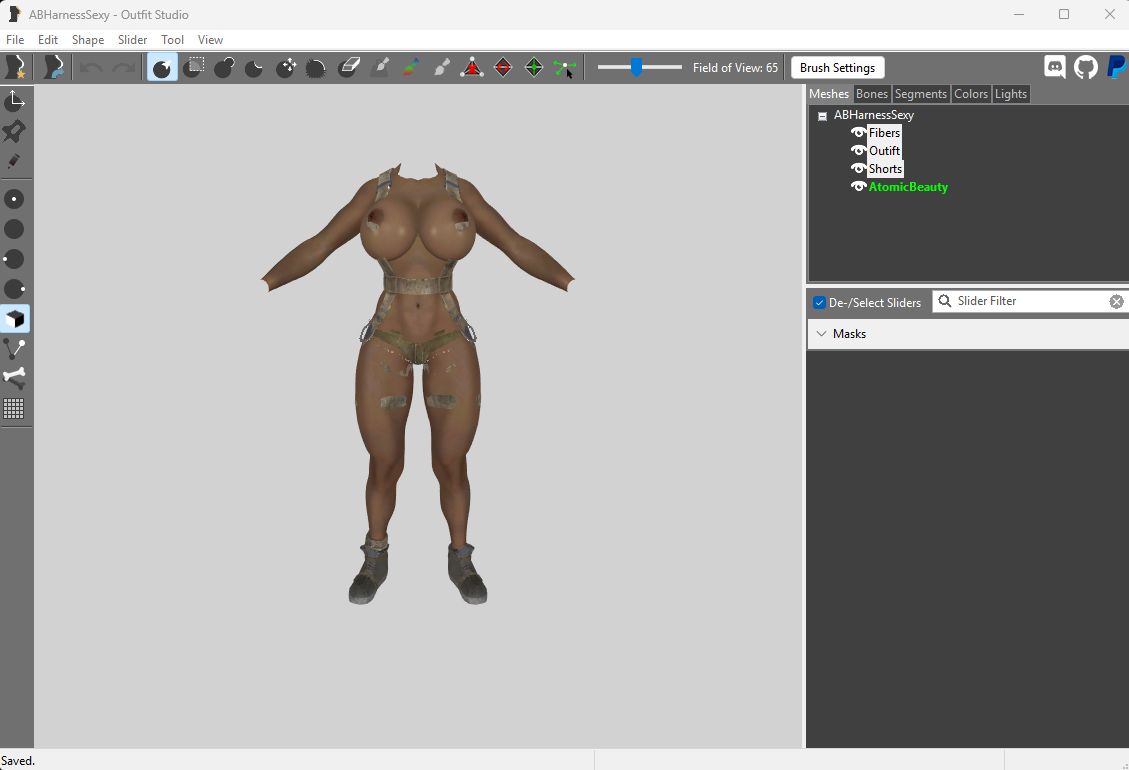The image size is (1129, 770).
Task: Toggle the grid display icon
Action: tap(14, 408)
